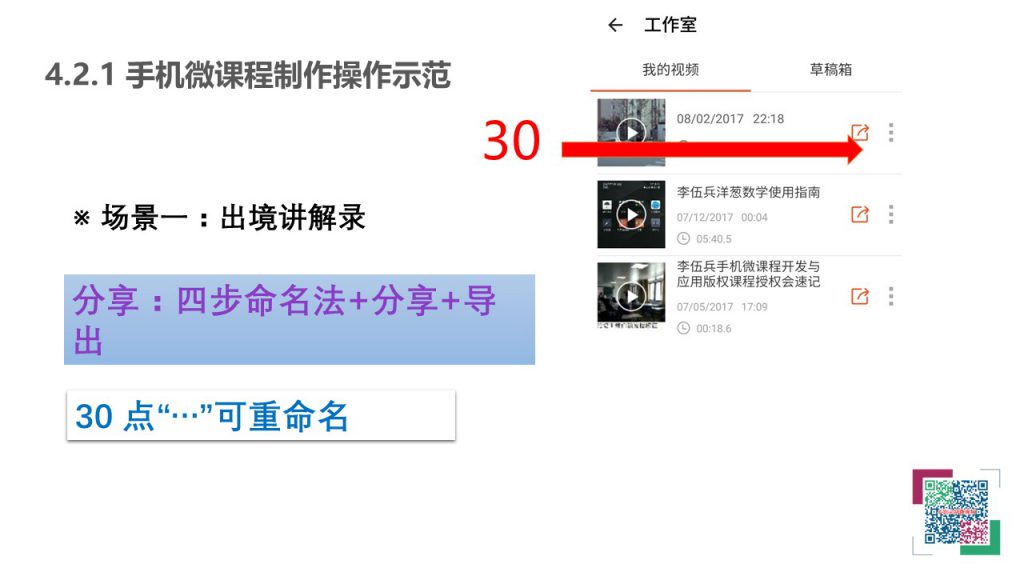The width and height of the screenshot is (1024, 576).
Task: Switch to 我的视频 tab
Action: pos(671,70)
